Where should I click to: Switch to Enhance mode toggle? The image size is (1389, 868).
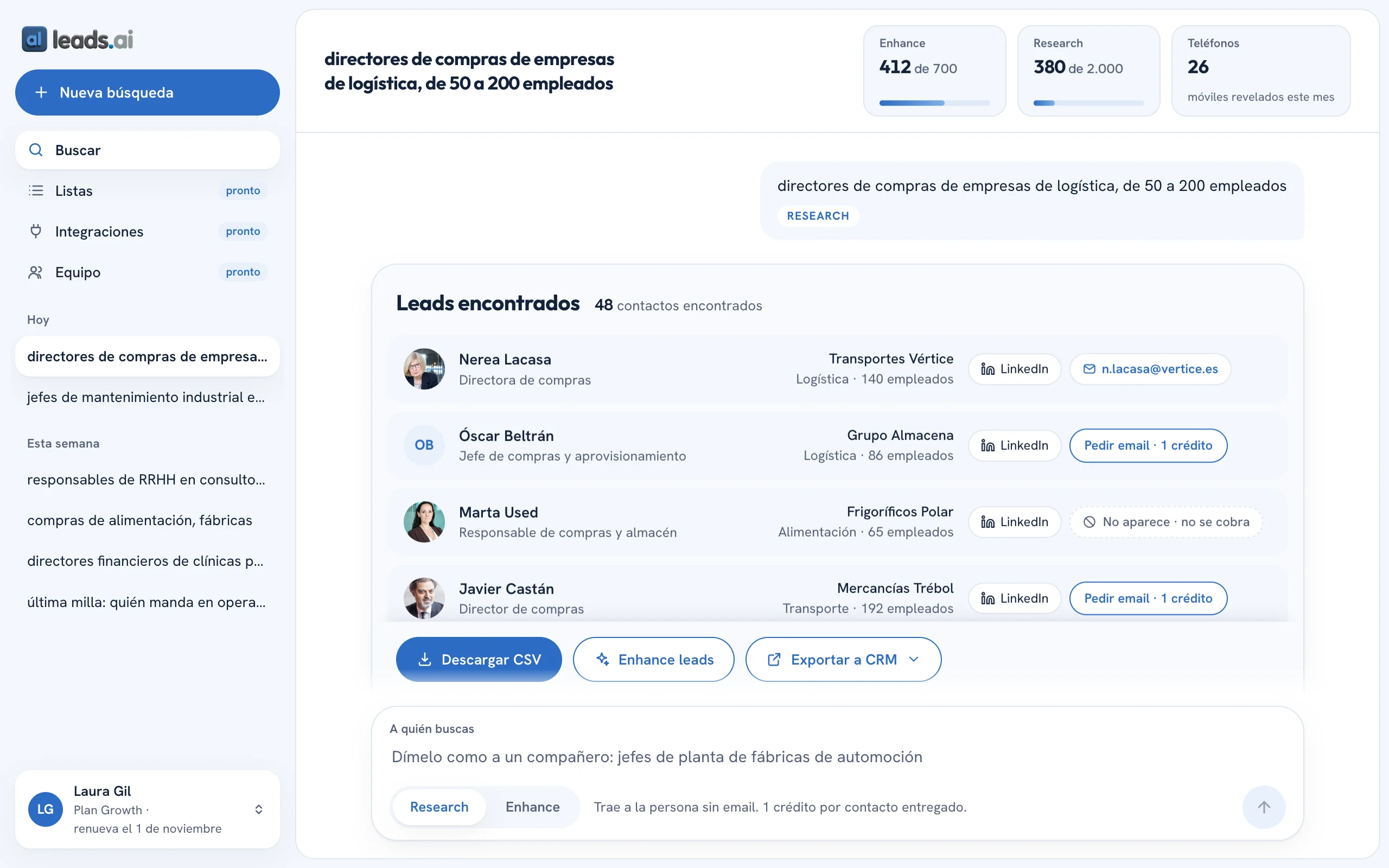[532, 807]
